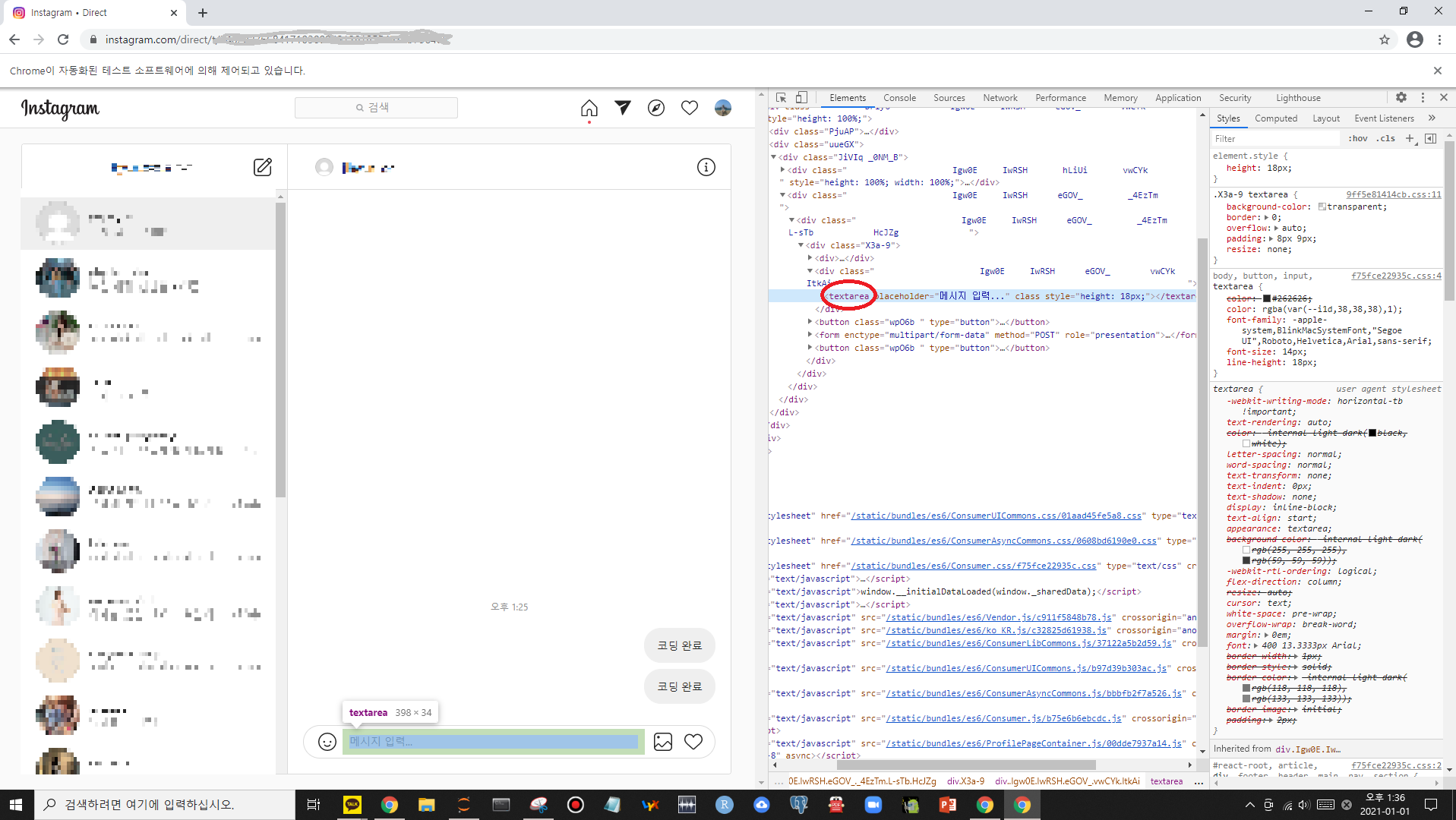The image size is (1456, 820).
Task: Compose a new message with pencil icon
Action: [x=263, y=167]
